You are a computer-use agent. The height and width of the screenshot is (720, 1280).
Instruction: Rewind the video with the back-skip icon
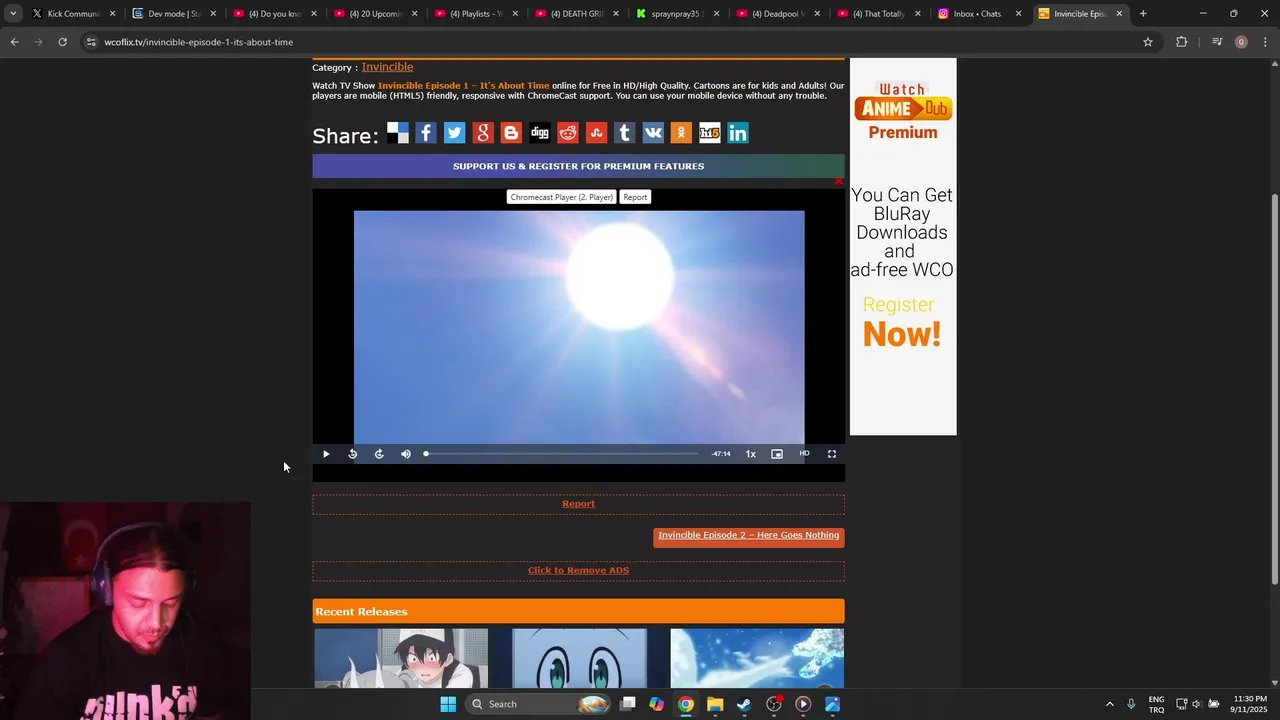click(x=352, y=454)
